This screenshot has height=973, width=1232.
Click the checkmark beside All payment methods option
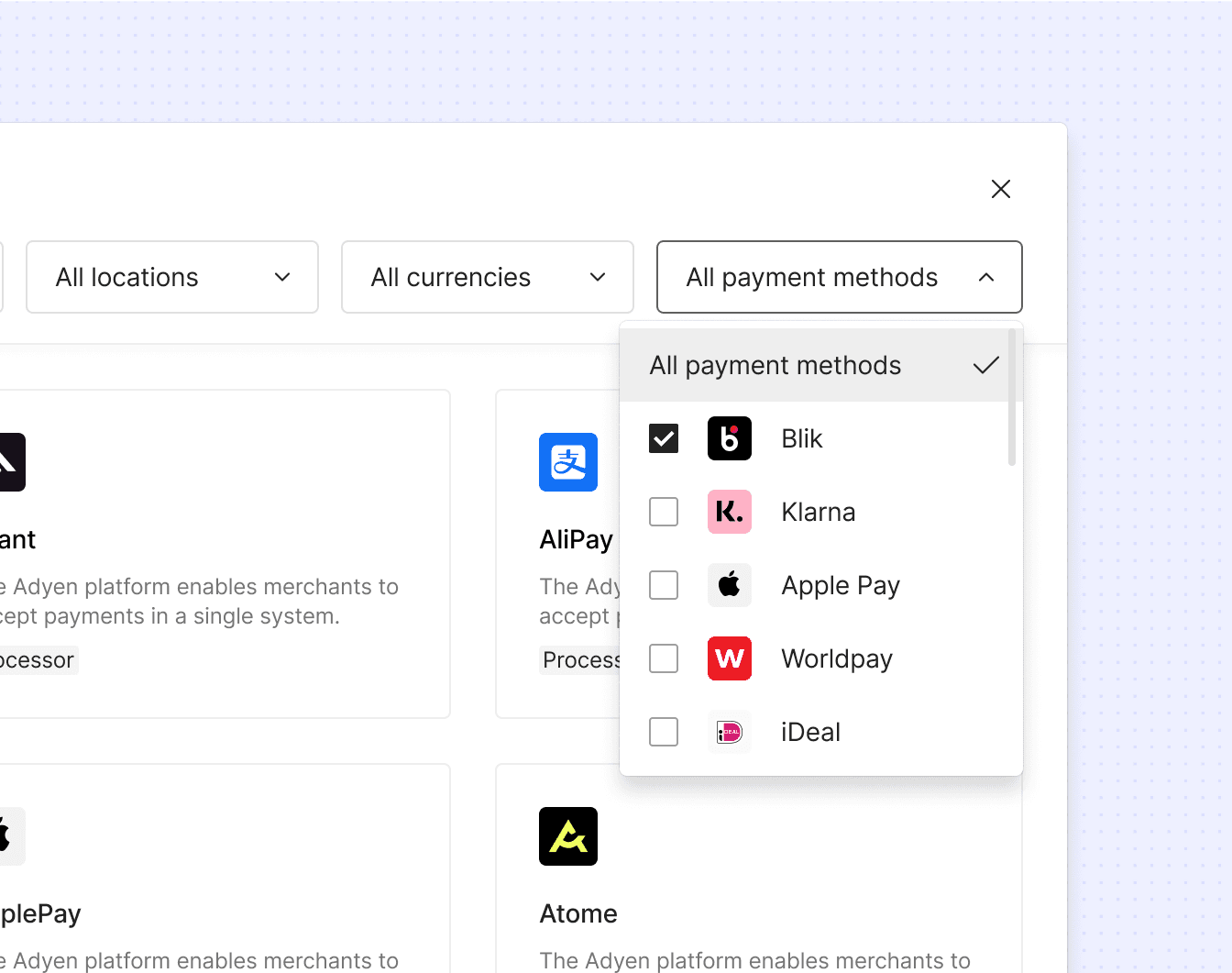click(x=986, y=365)
